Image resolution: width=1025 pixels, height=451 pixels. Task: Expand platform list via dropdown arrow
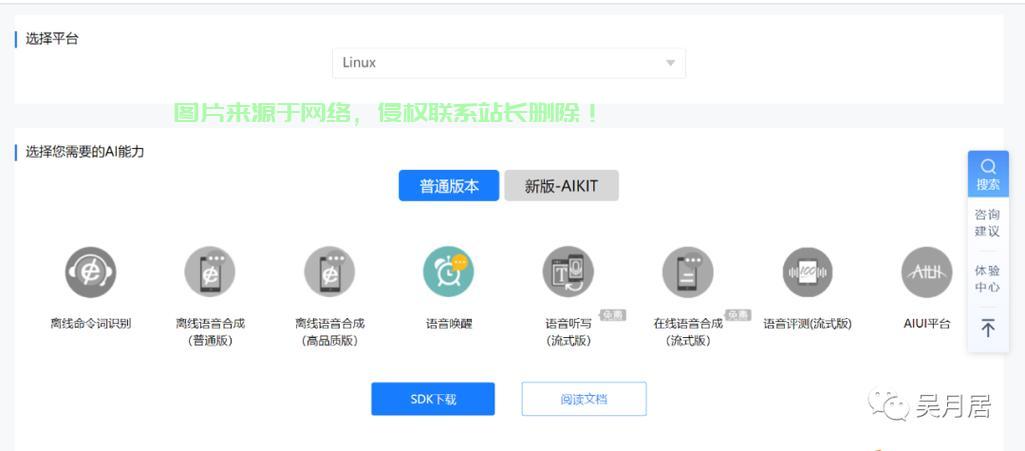670,63
